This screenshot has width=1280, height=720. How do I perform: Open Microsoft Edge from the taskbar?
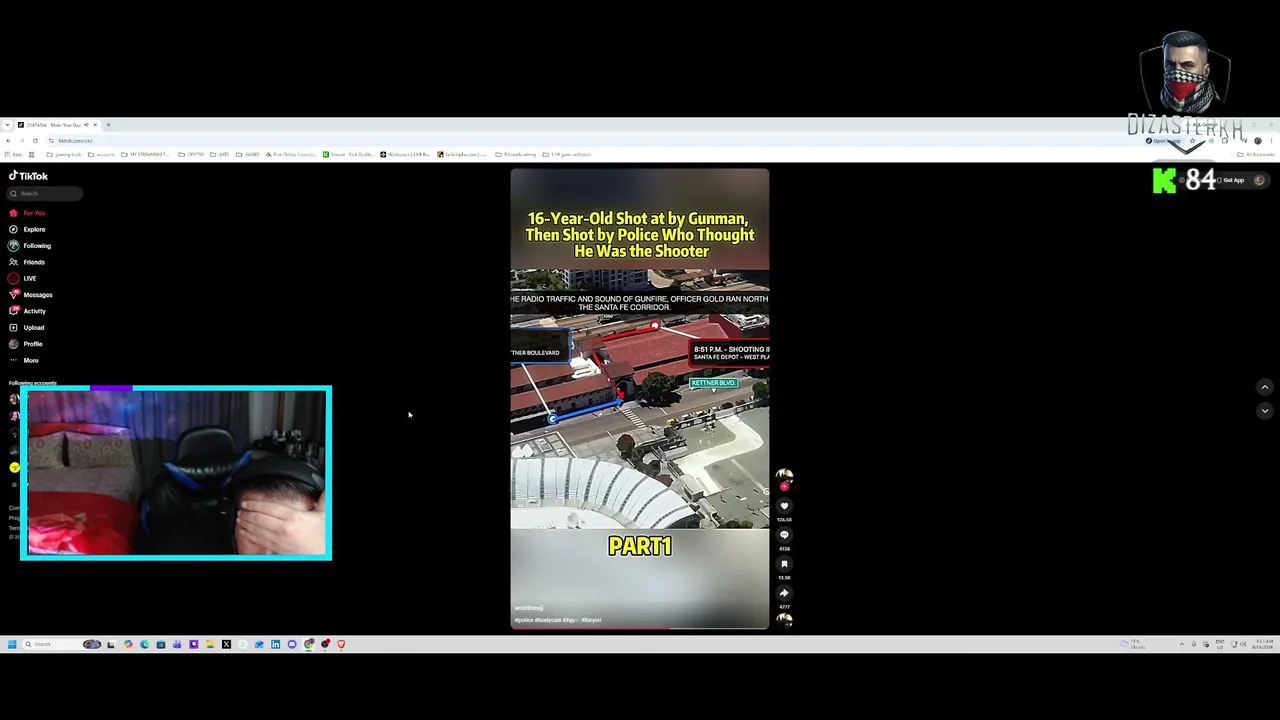click(144, 644)
